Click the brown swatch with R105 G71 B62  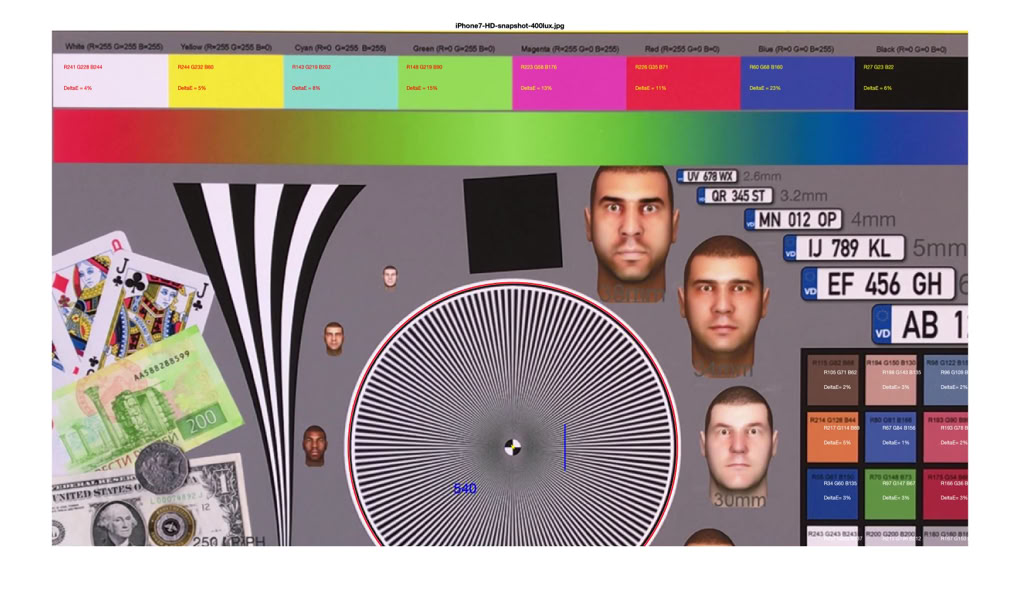coord(833,380)
